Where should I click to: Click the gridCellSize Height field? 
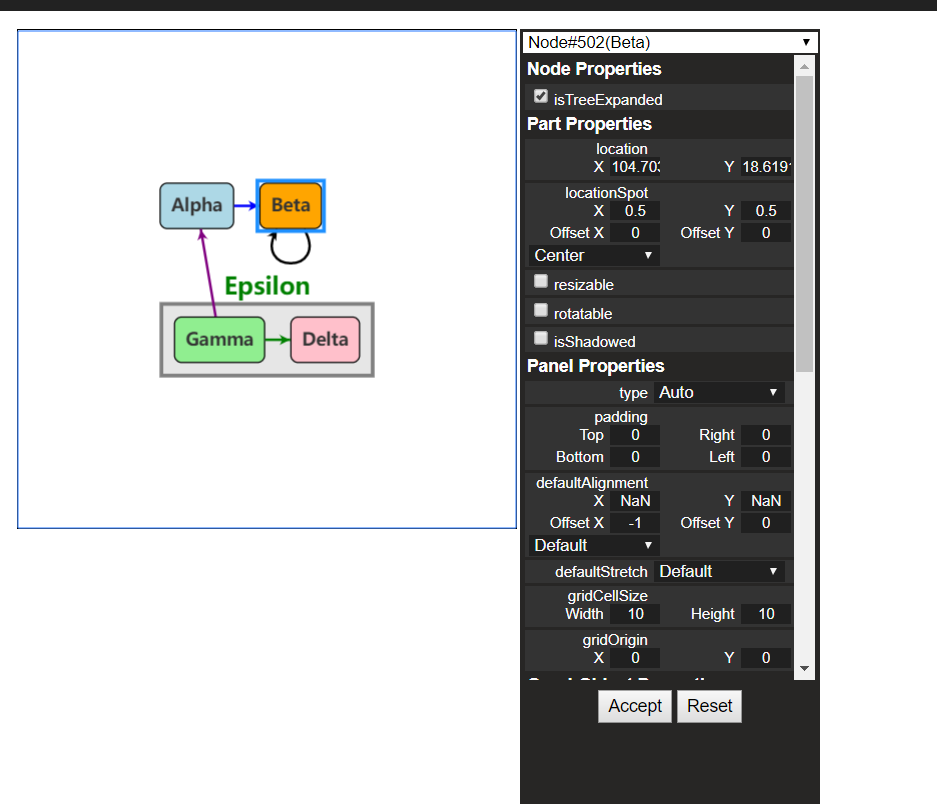(x=765, y=614)
